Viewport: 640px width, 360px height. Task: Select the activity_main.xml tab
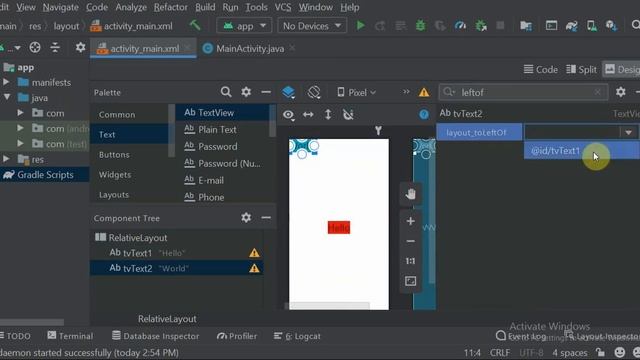[143, 49]
